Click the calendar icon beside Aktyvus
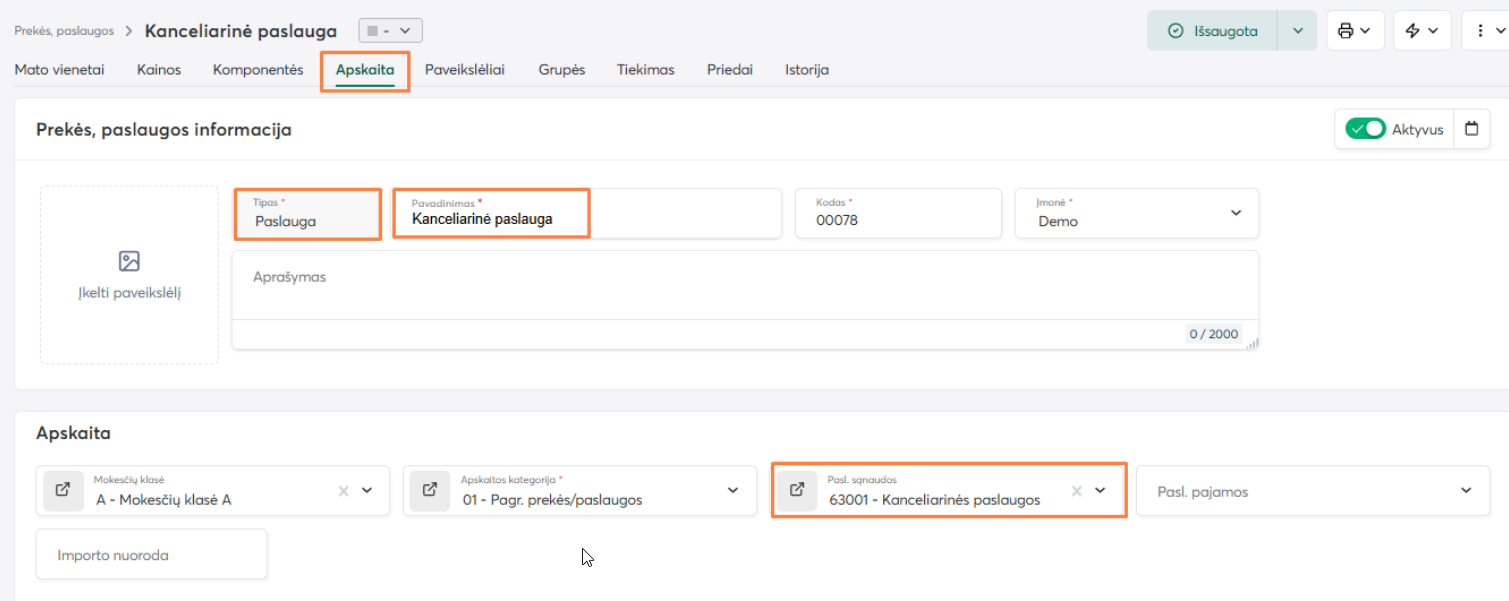The image size is (1509, 601). pyautogui.click(x=1471, y=129)
